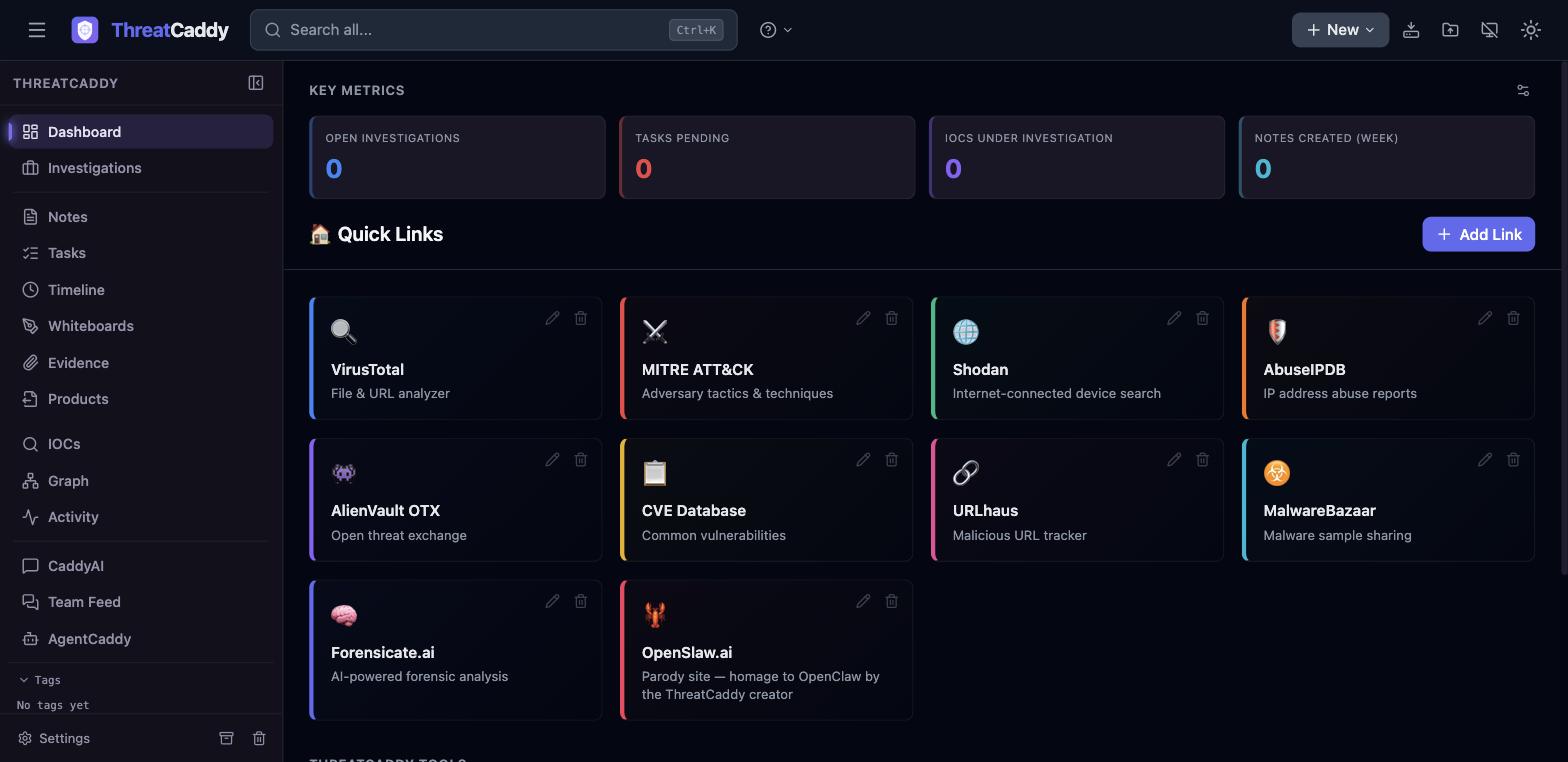
Task: Open the New dropdown menu
Action: click(x=1340, y=30)
